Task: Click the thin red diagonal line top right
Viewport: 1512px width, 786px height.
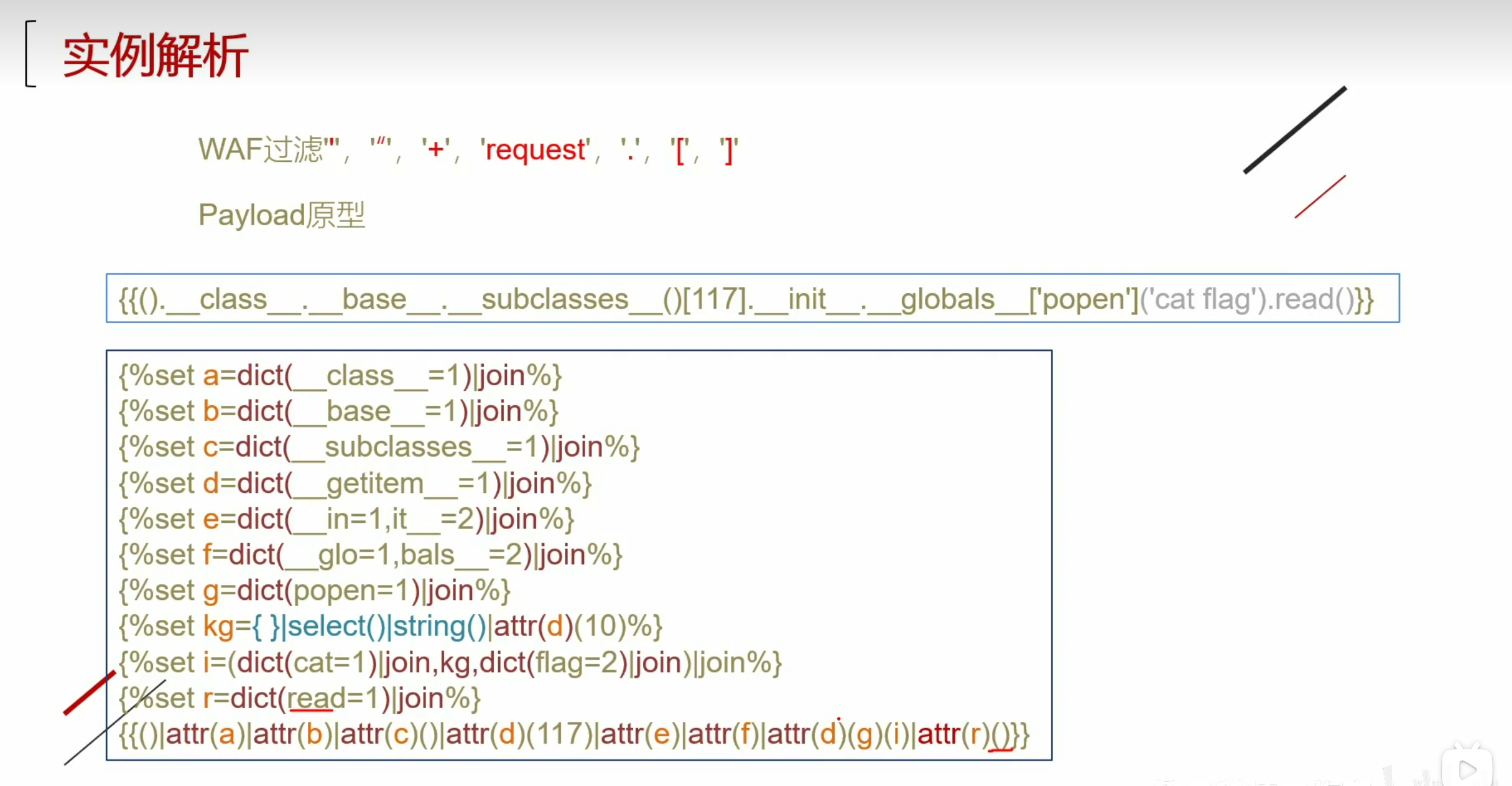Action: pos(1320,197)
